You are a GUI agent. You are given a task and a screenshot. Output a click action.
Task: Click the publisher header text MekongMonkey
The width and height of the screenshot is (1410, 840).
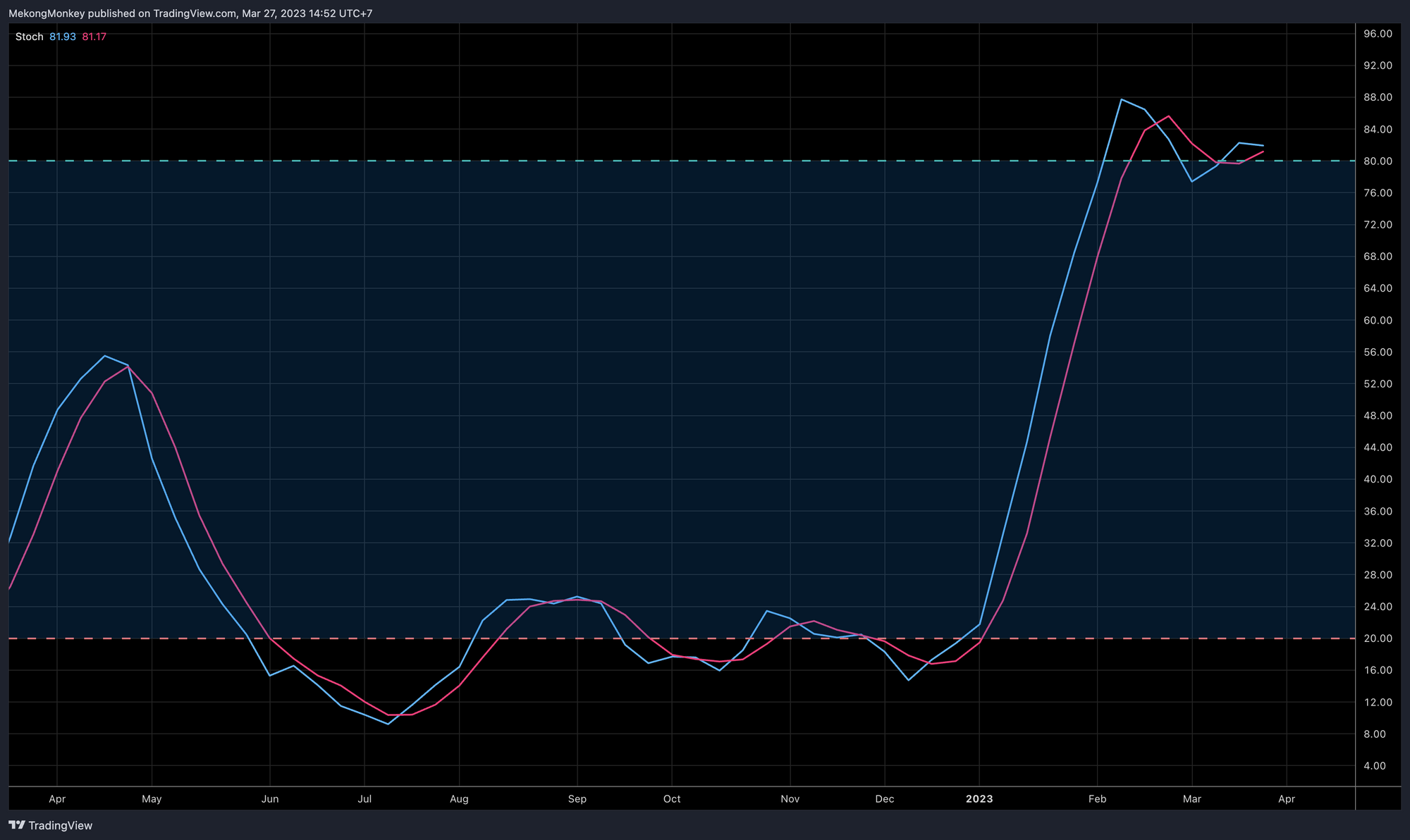pos(47,13)
